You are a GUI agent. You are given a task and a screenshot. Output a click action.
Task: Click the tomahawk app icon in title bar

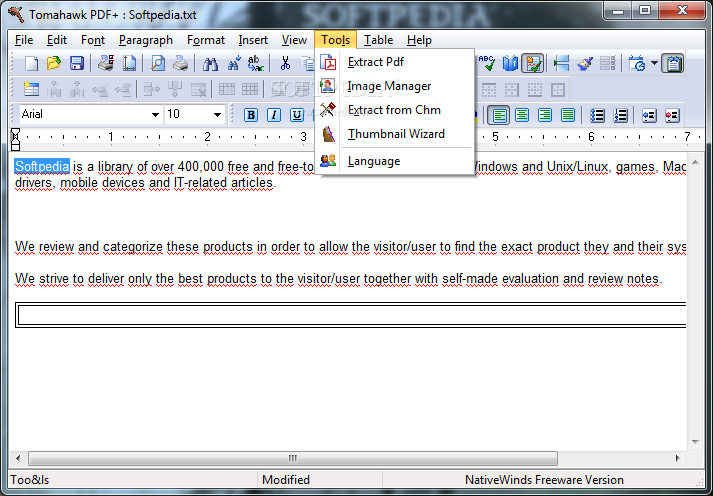click(16, 15)
